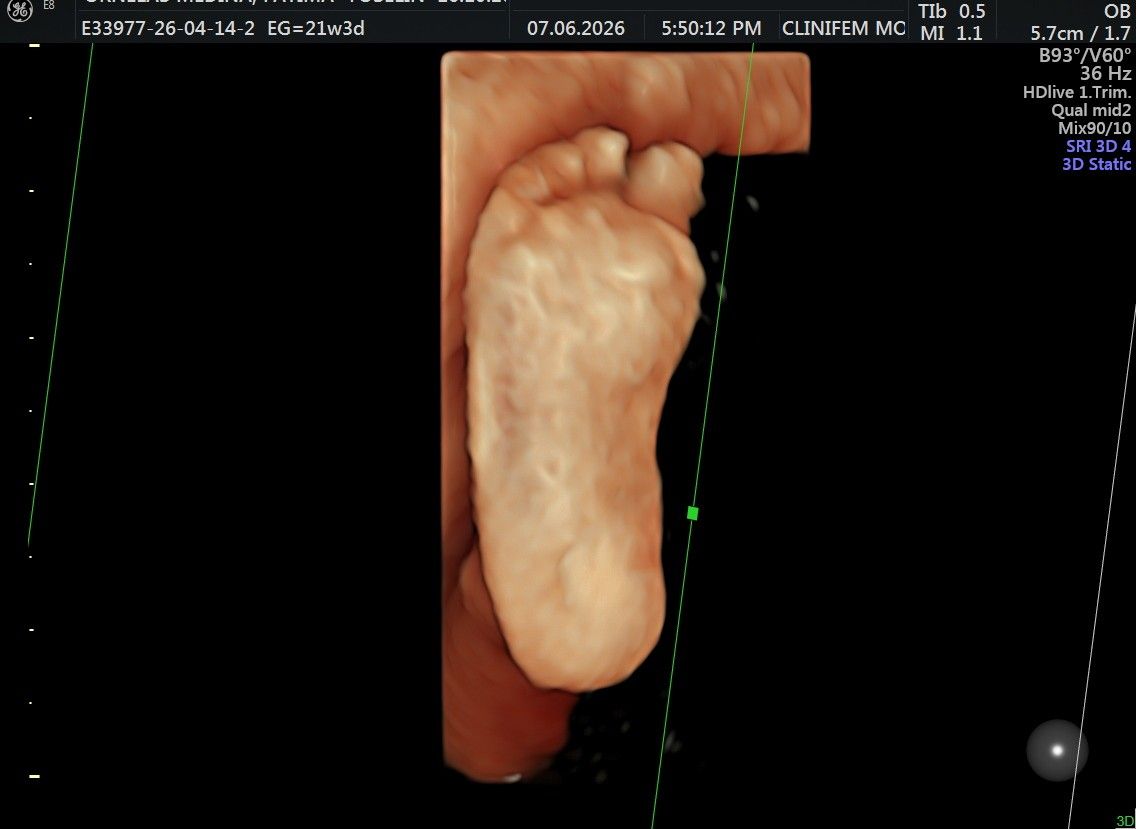Click the GE logo icon
This screenshot has width=1136, height=829.
point(20,10)
